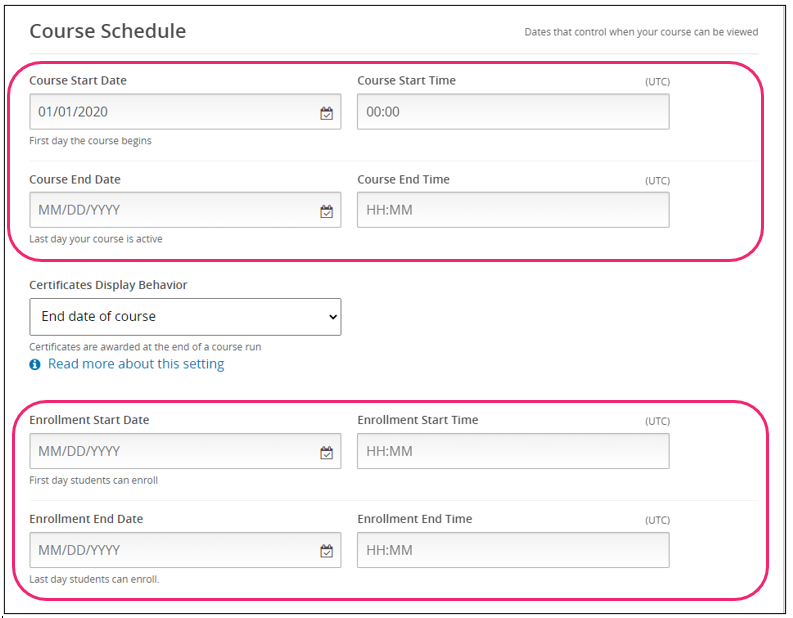Open the Enrollment End Date calendar picker icon

[x=326, y=551]
